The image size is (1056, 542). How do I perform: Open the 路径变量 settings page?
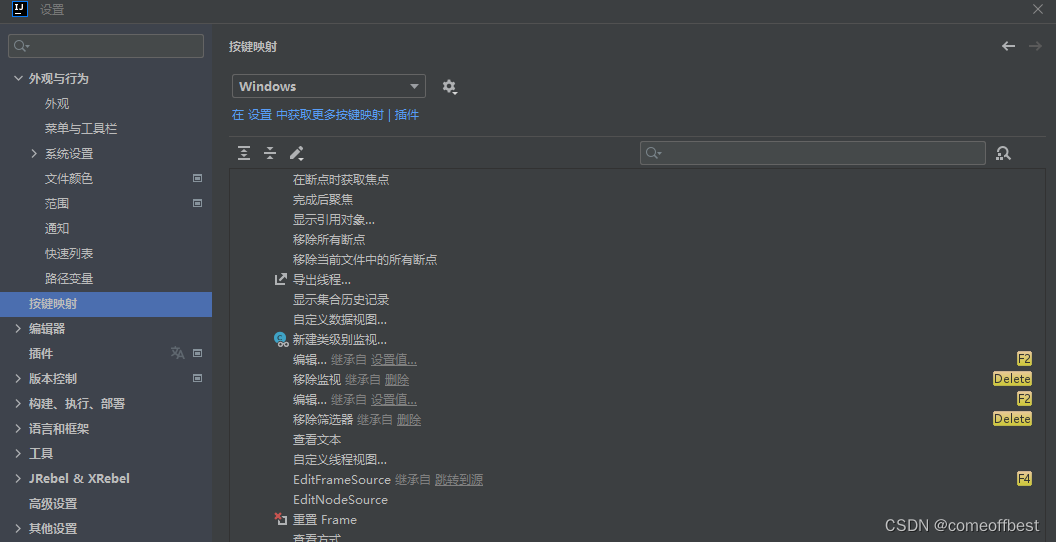pos(69,279)
